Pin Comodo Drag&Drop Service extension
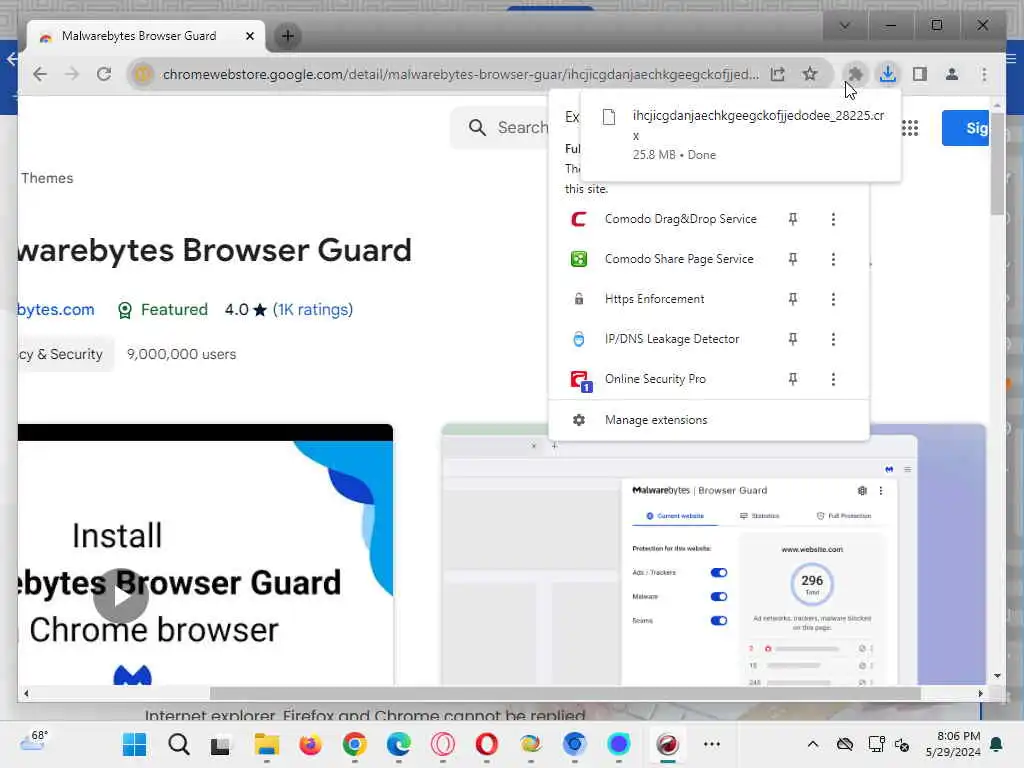The width and height of the screenshot is (1024, 768). pos(793,219)
